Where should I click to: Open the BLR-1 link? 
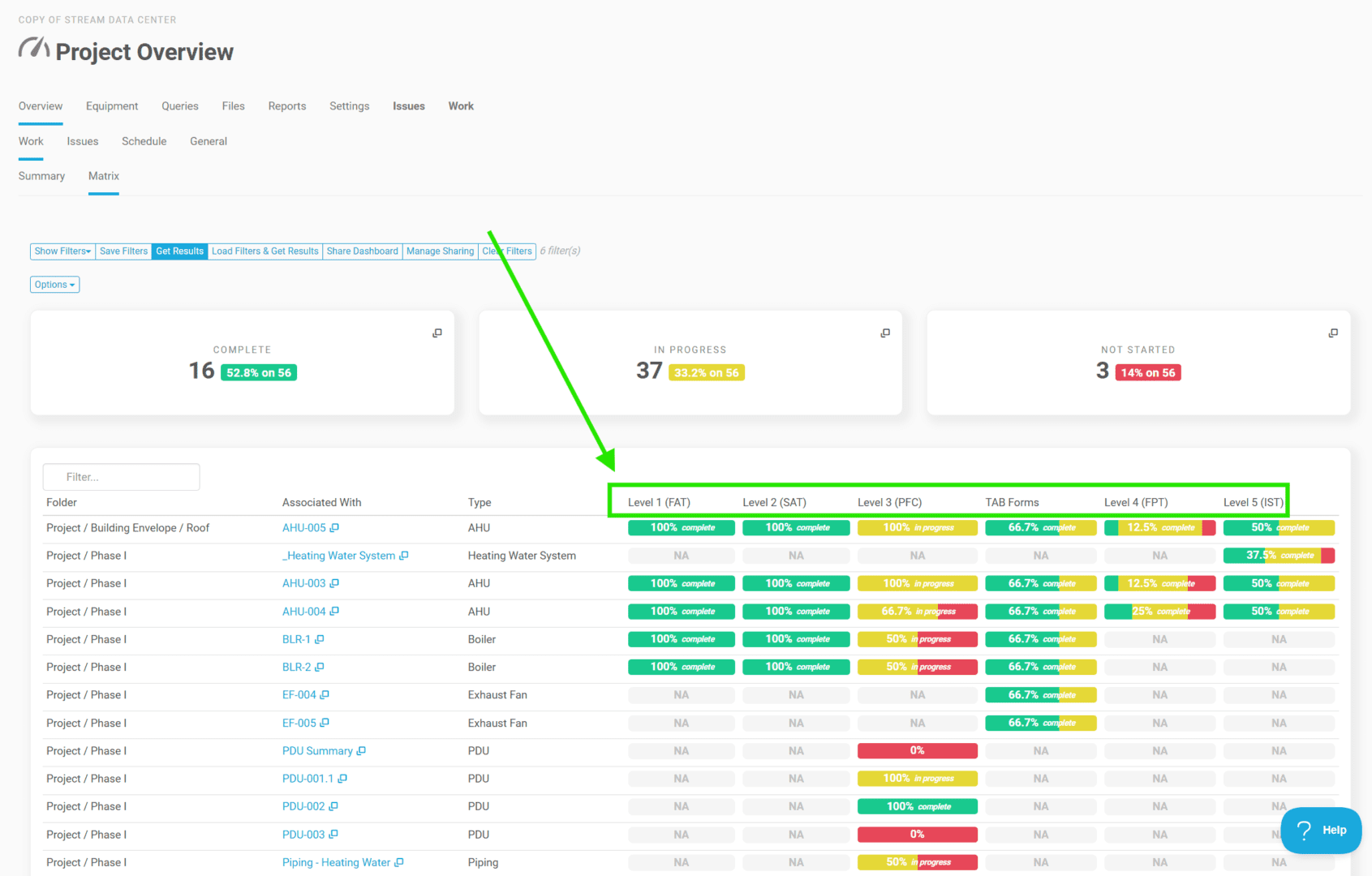tap(296, 639)
